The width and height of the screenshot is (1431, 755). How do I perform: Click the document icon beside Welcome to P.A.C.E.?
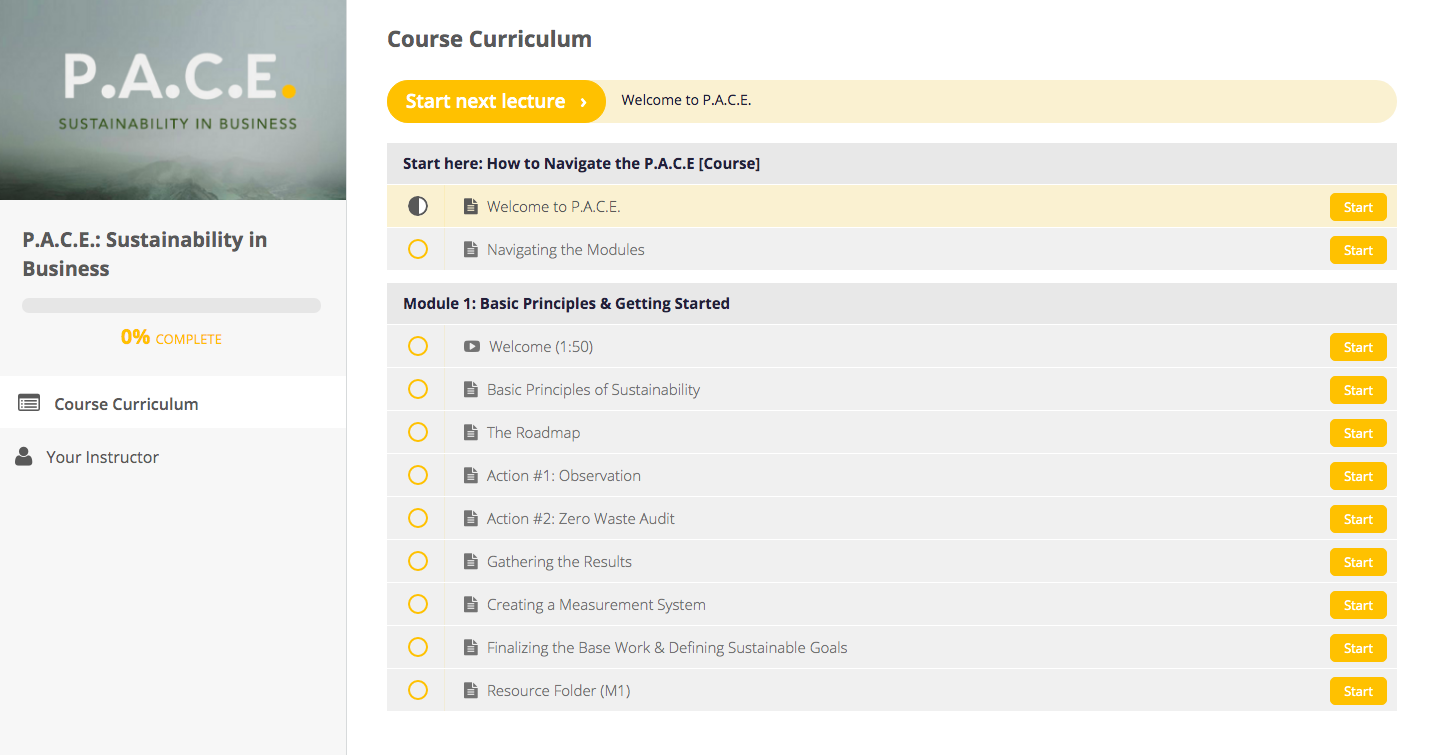tap(471, 207)
